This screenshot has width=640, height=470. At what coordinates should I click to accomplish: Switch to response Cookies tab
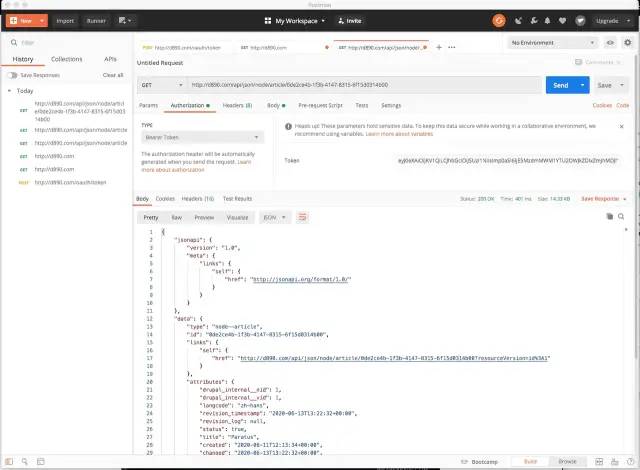pyautogui.click(x=165, y=199)
